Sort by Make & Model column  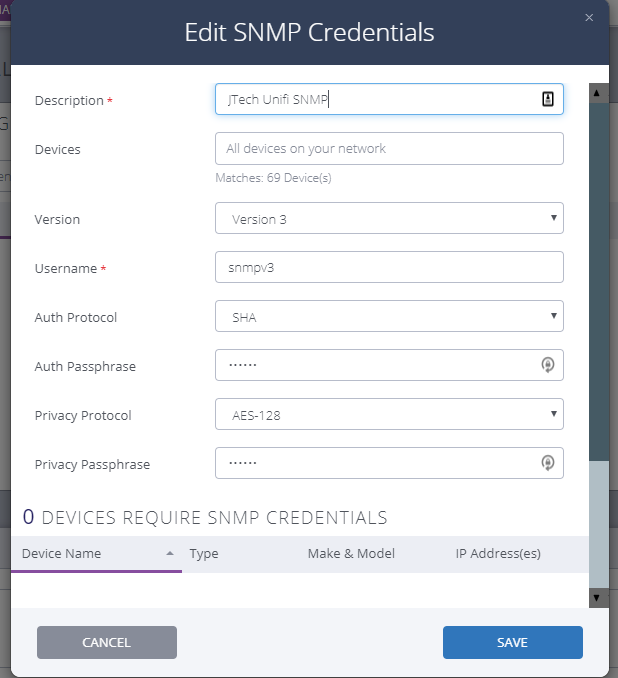(351, 553)
